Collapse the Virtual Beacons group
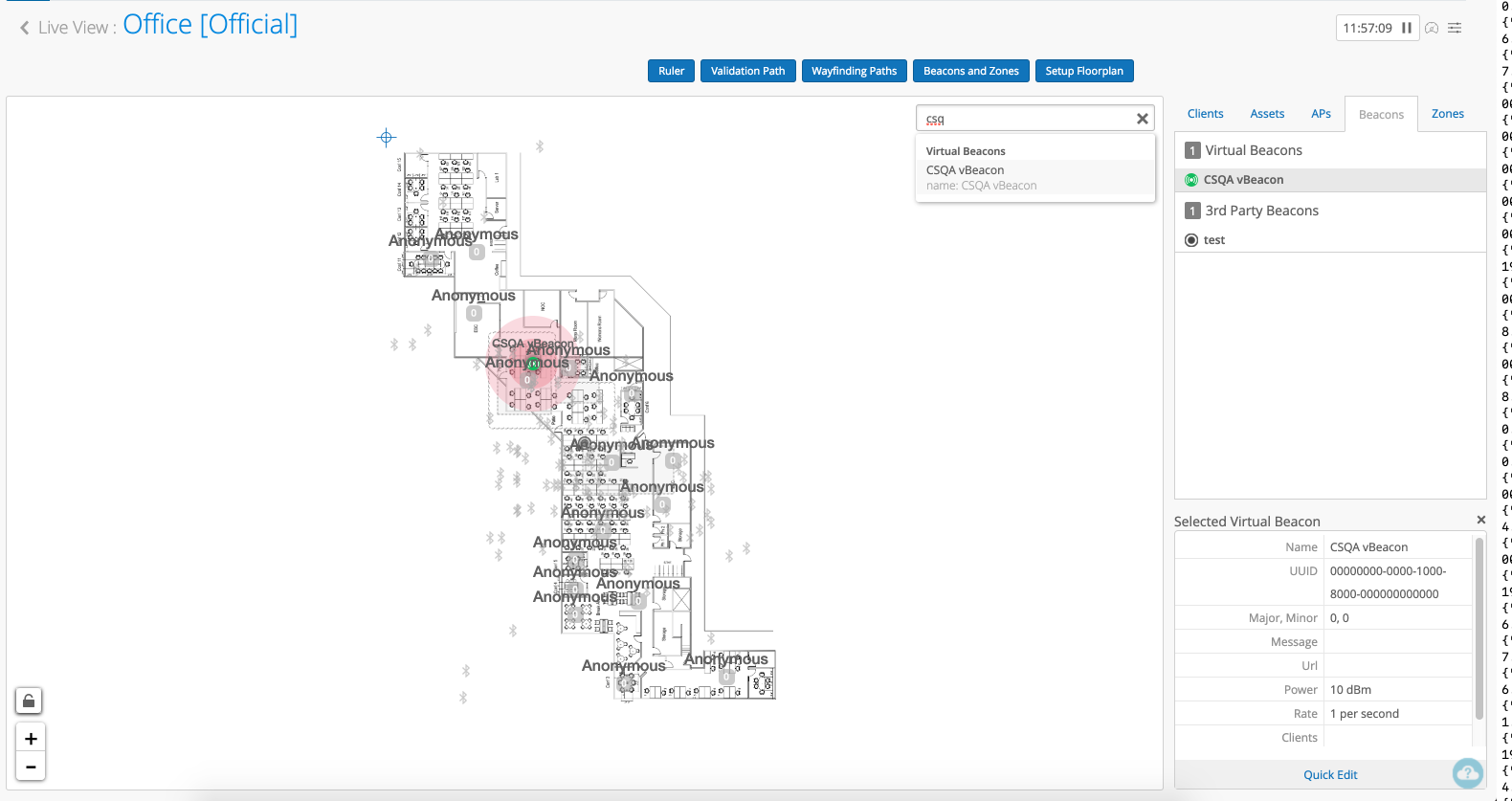Screen dimensions: 1512x801 (1253, 150)
